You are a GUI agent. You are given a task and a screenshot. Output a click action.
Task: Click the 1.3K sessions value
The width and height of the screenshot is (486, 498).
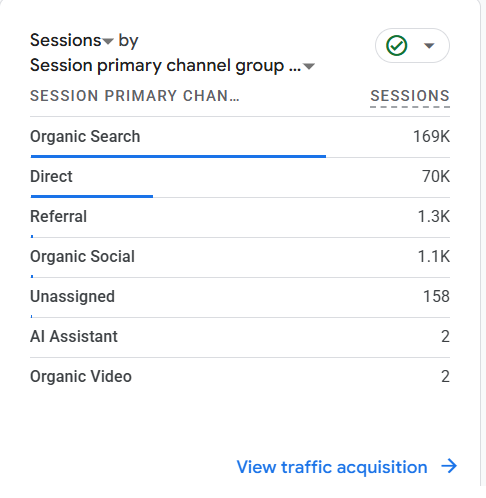(434, 216)
